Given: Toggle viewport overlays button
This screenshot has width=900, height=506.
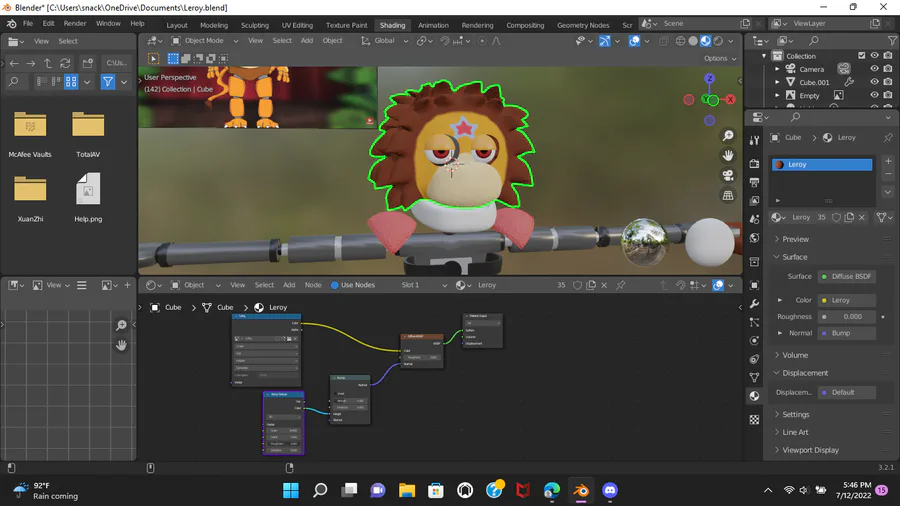Looking at the screenshot, I should pyautogui.click(x=634, y=41).
